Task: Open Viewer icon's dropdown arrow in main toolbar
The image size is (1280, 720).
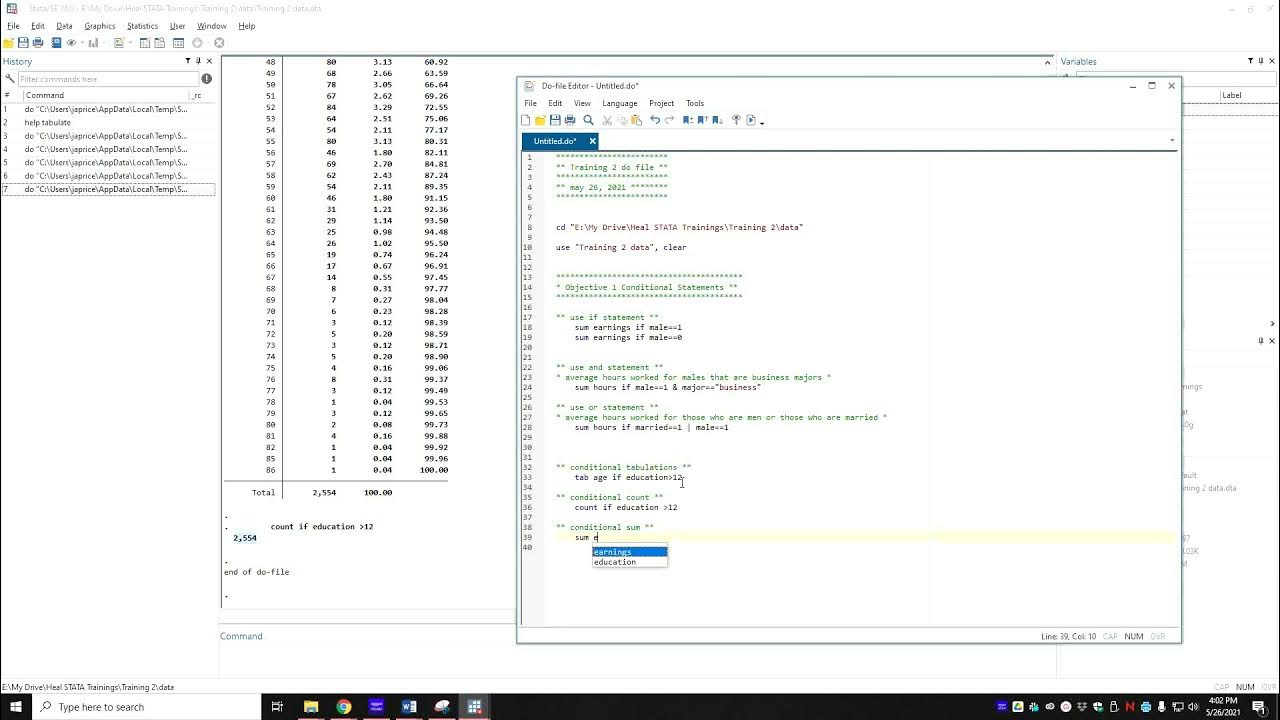Action: (x=82, y=43)
